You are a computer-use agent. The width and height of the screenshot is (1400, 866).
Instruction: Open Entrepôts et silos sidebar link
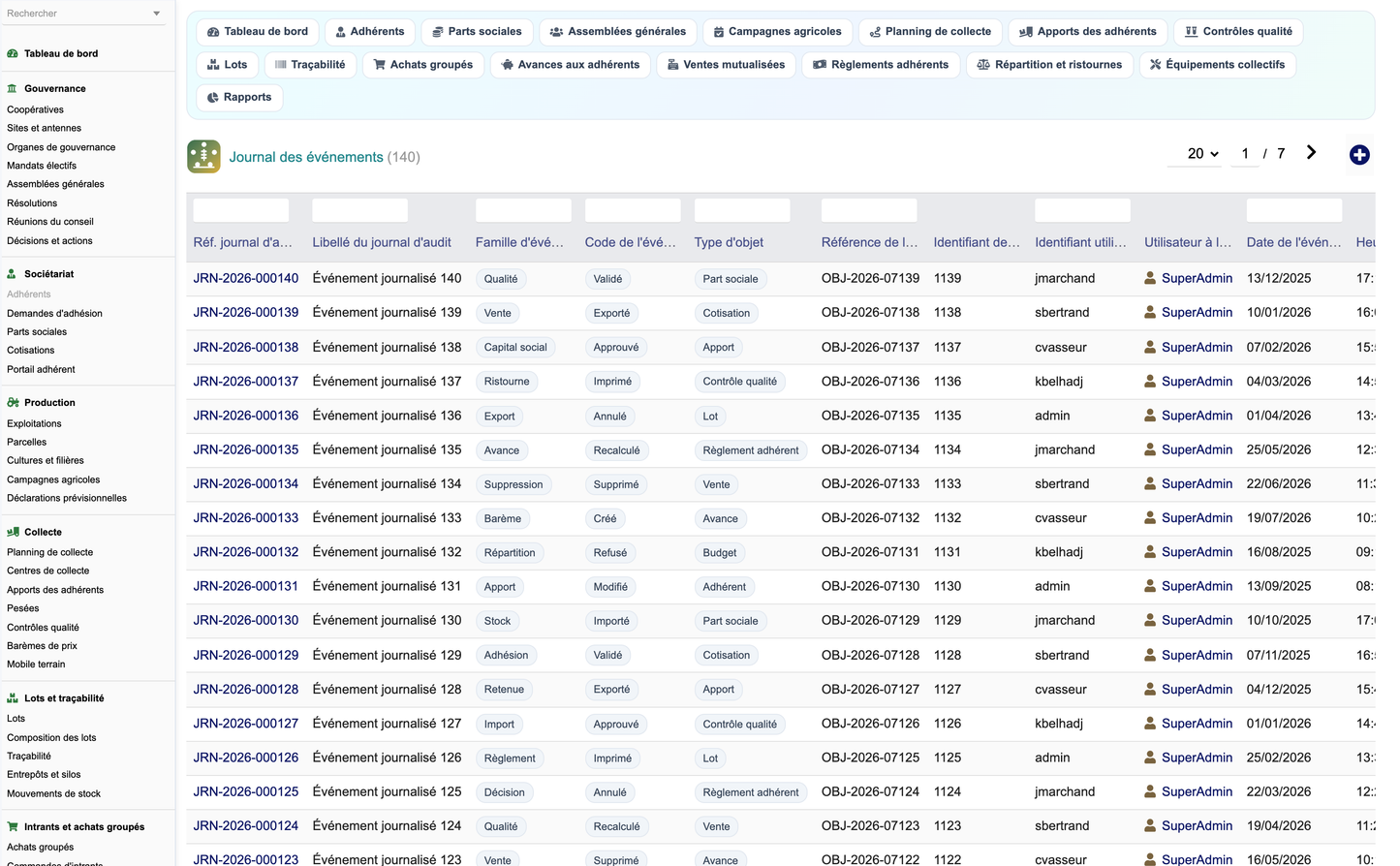[44, 775]
